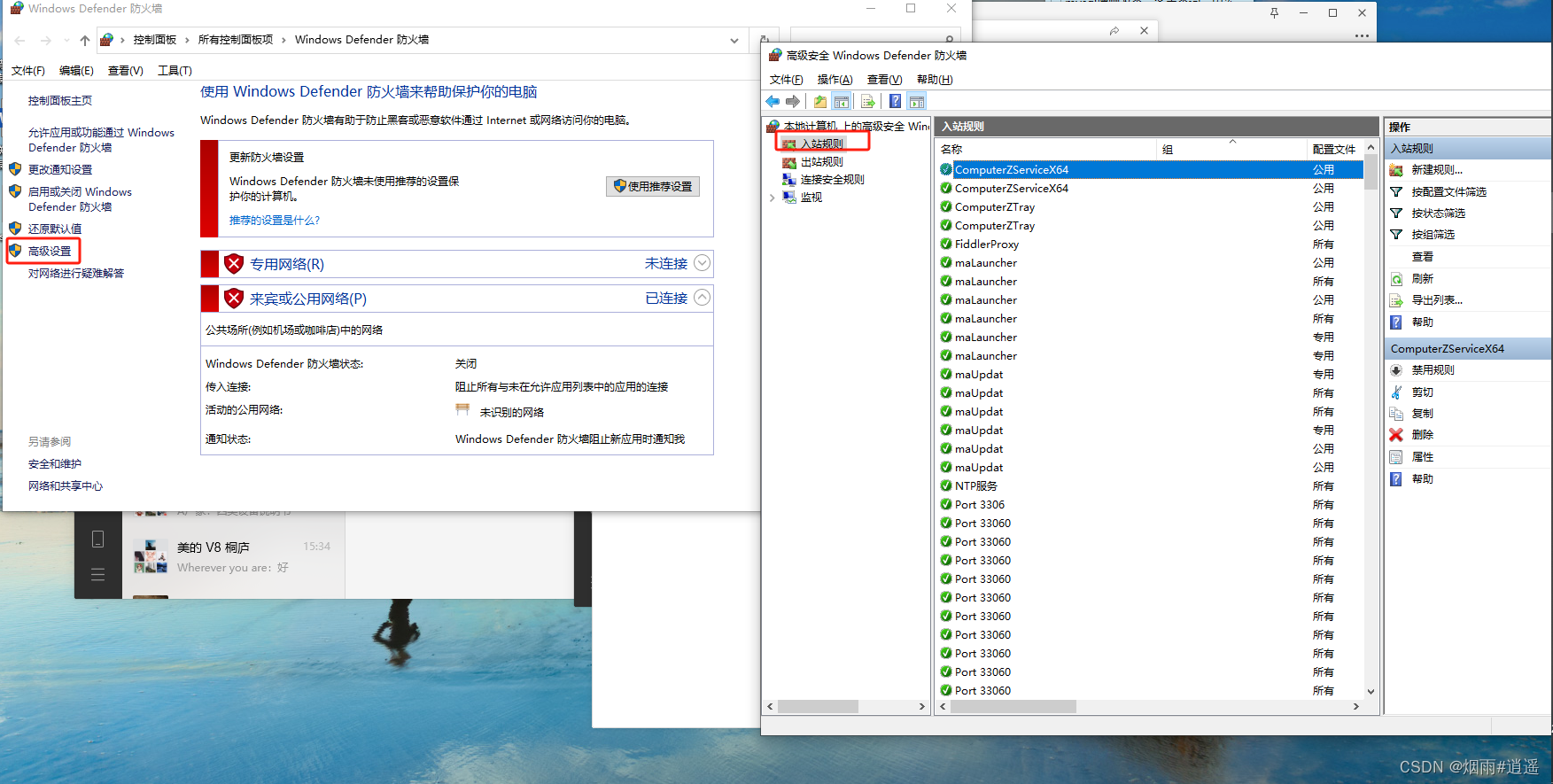
Task: Click the blue question mark help toolbar icon
Action: click(x=896, y=101)
